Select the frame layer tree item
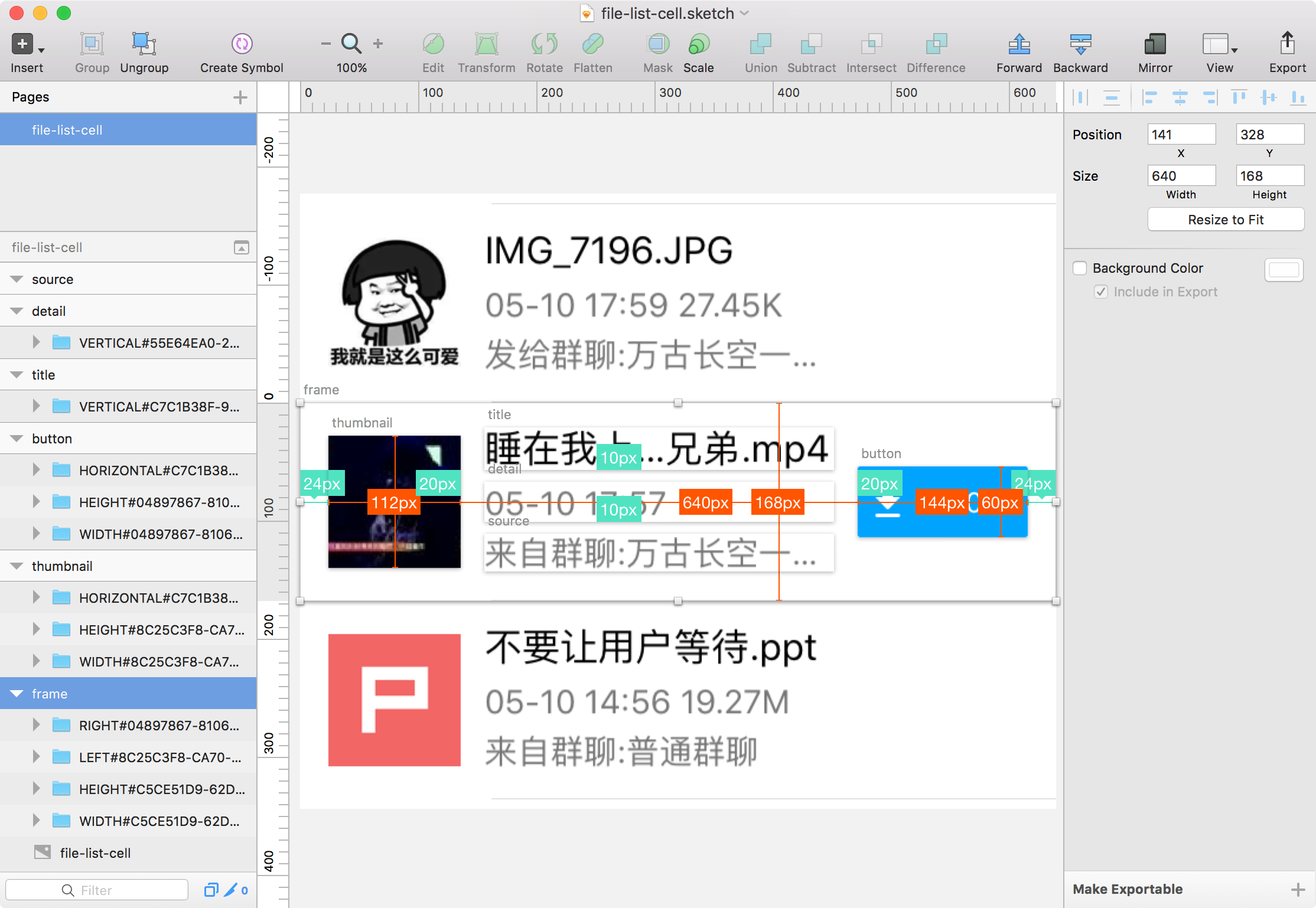 pyautogui.click(x=50, y=693)
